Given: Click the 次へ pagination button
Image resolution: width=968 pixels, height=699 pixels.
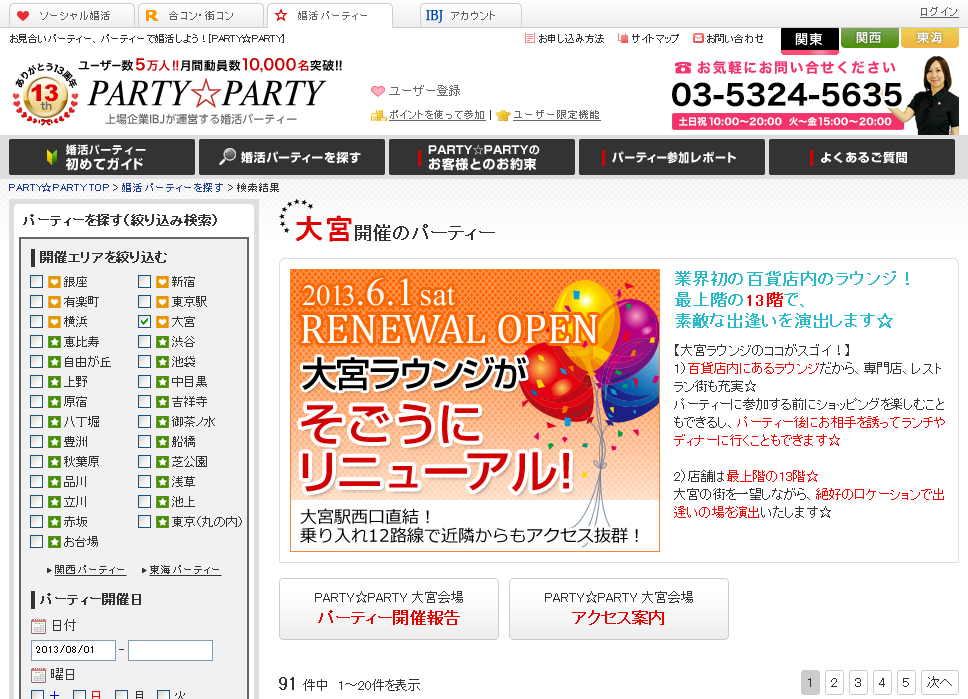Looking at the screenshot, I should click(x=939, y=682).
